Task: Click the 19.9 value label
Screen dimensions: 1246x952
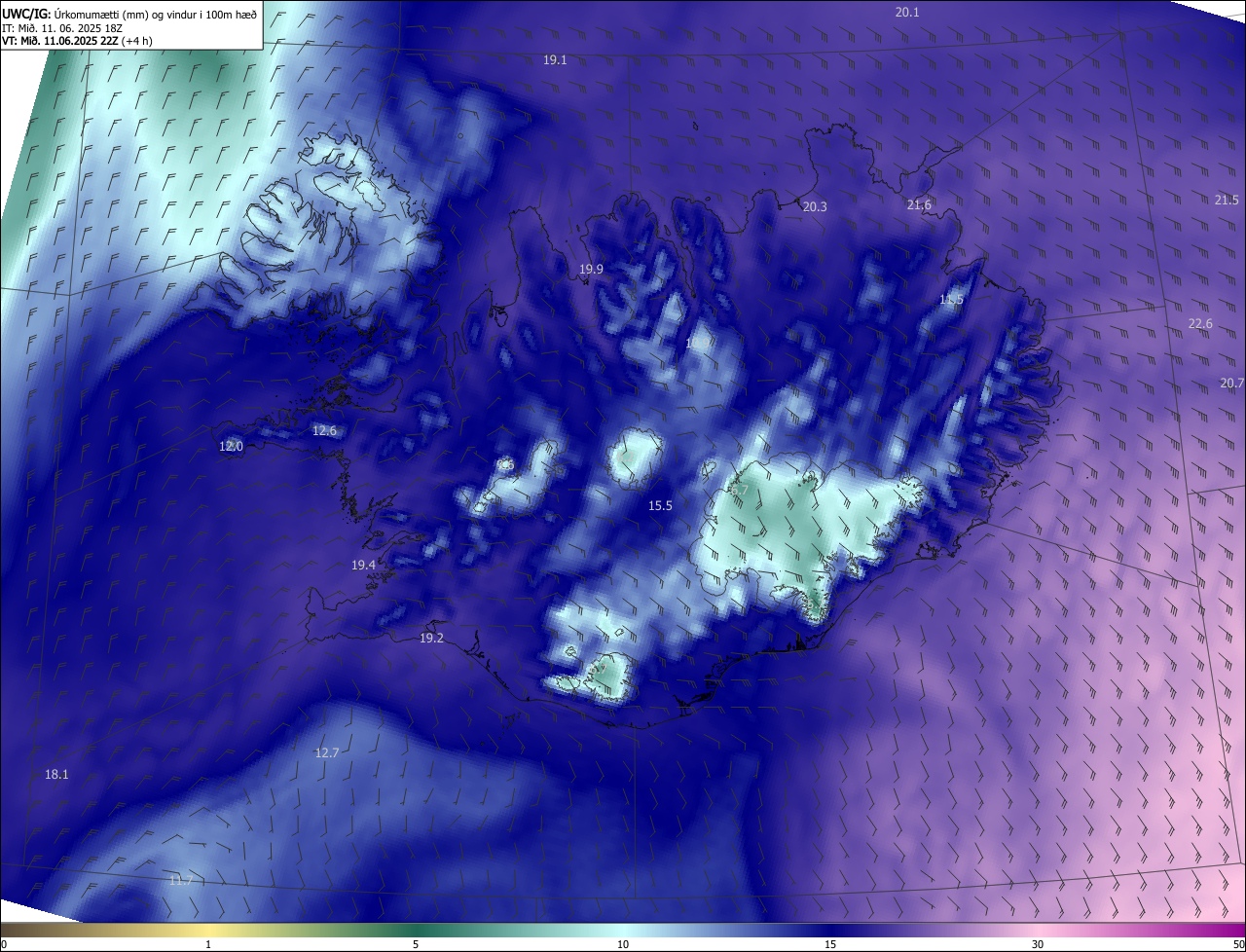Action: pyautogui.click(x=591, y=269)
